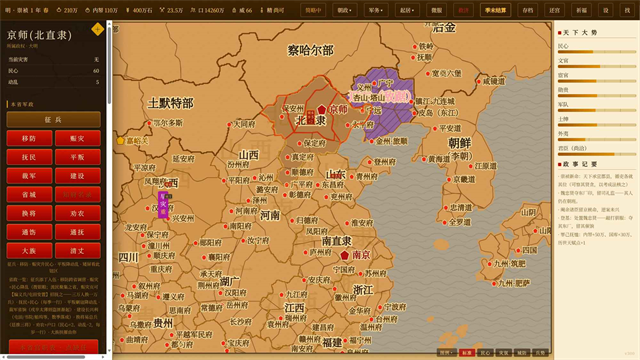Click the 通抚 button
The image size is (640, 360).
[78, 232]
